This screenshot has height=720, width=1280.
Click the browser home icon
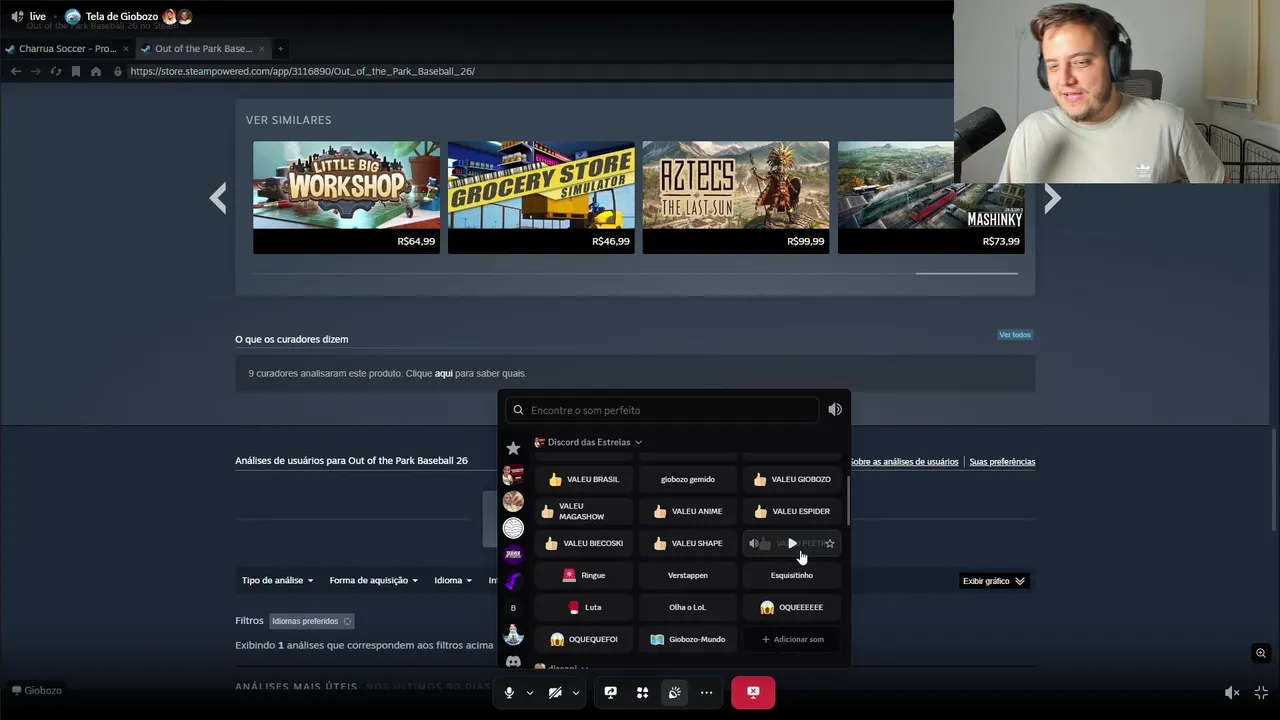95,71
